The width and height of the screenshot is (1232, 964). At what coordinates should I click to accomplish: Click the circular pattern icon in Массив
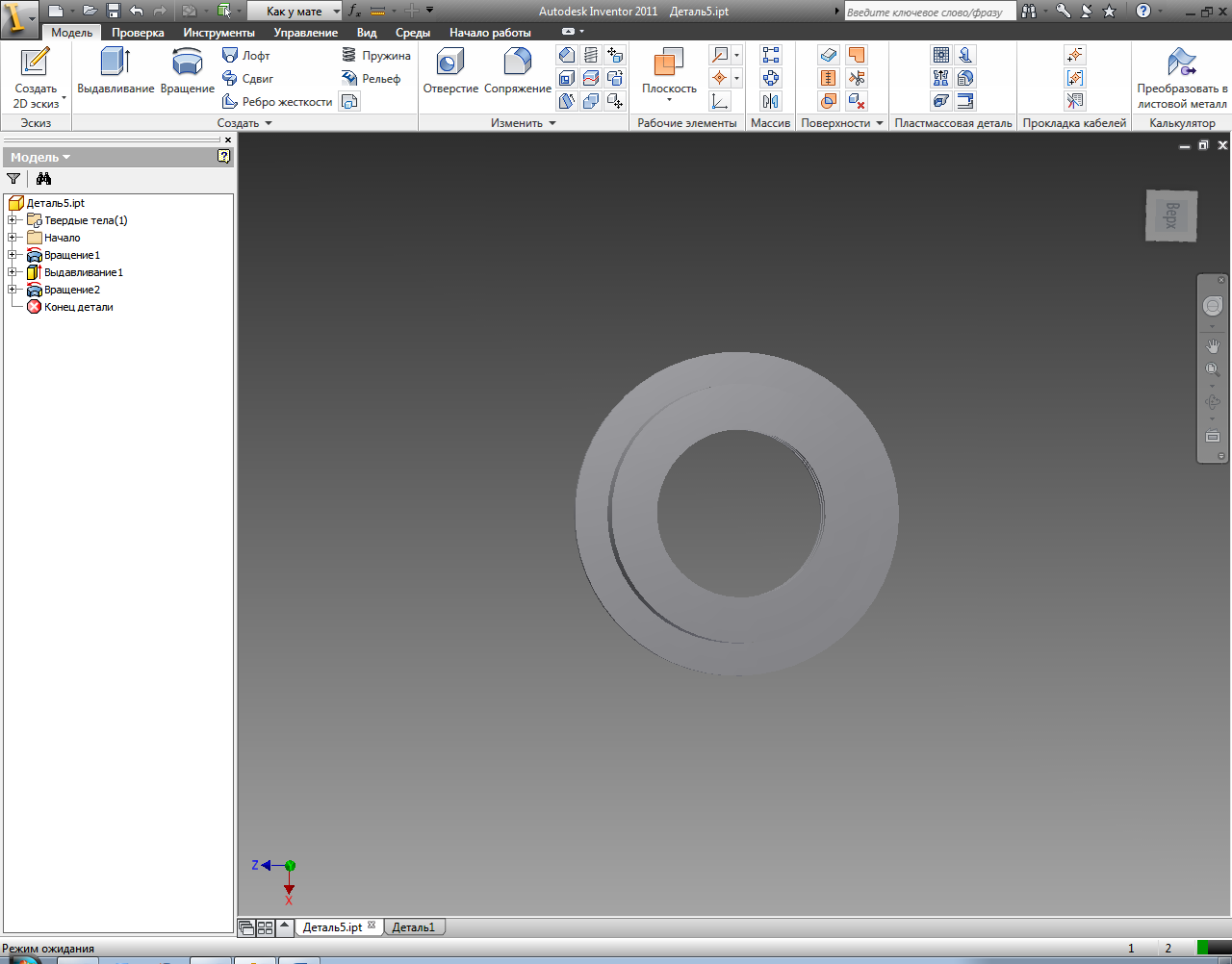[x=771, y=78]
